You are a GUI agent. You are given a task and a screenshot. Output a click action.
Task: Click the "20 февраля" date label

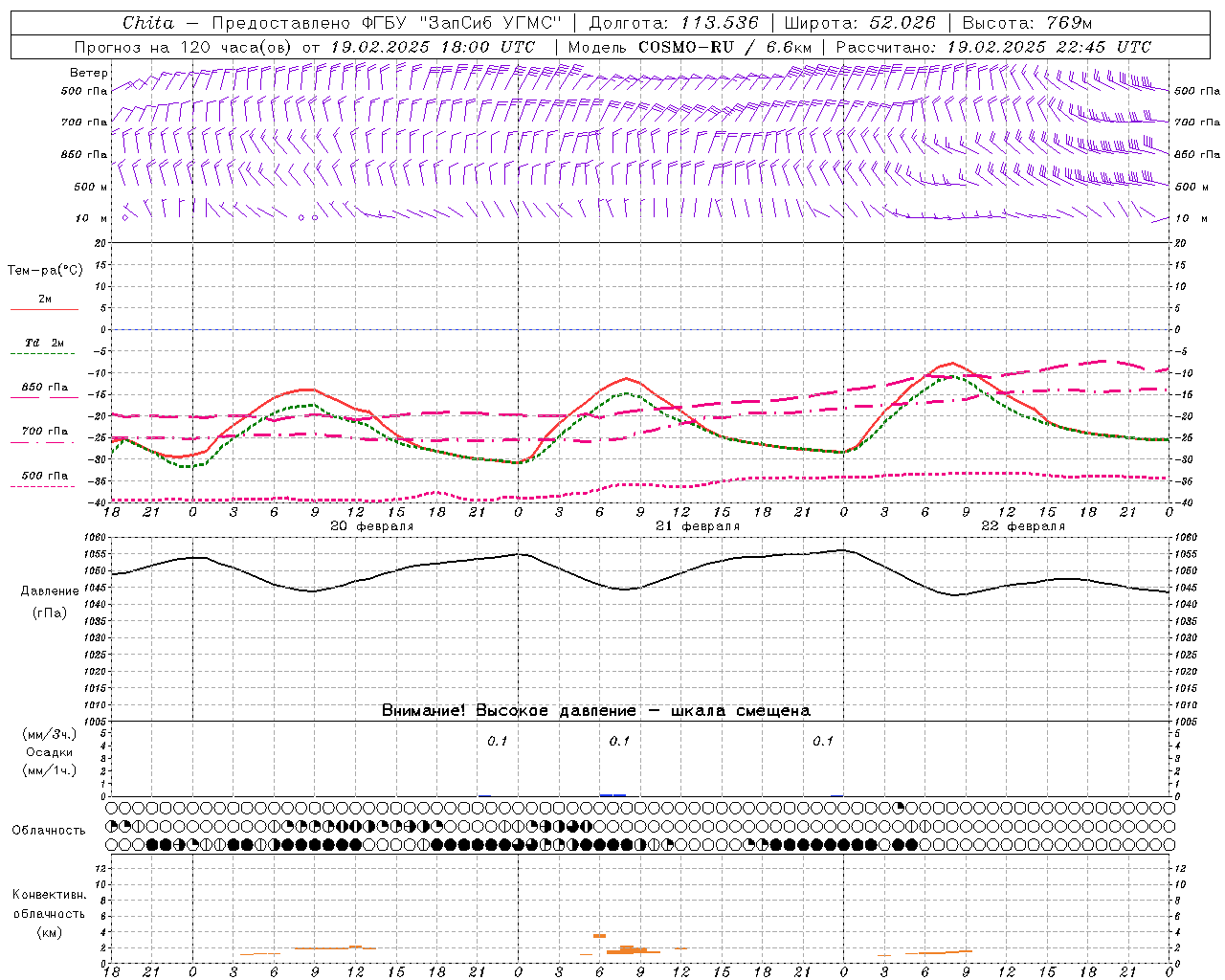coord(371,526)
